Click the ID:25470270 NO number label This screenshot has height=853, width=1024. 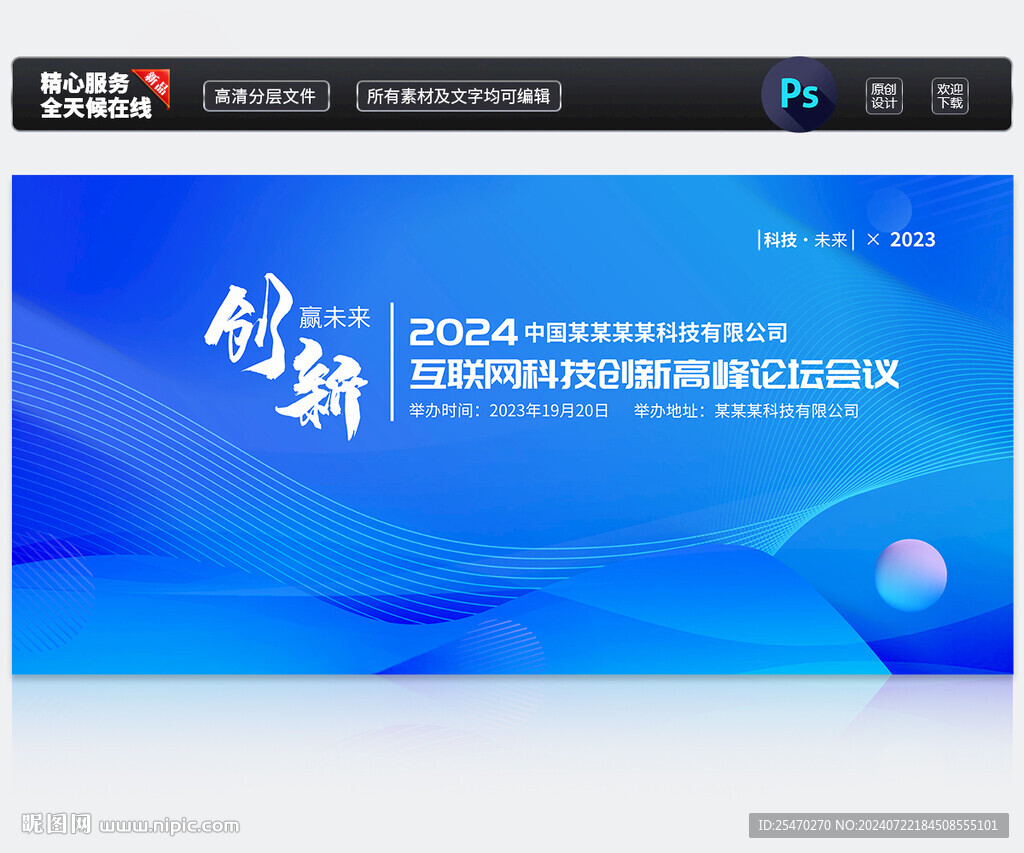click(878, 825)
